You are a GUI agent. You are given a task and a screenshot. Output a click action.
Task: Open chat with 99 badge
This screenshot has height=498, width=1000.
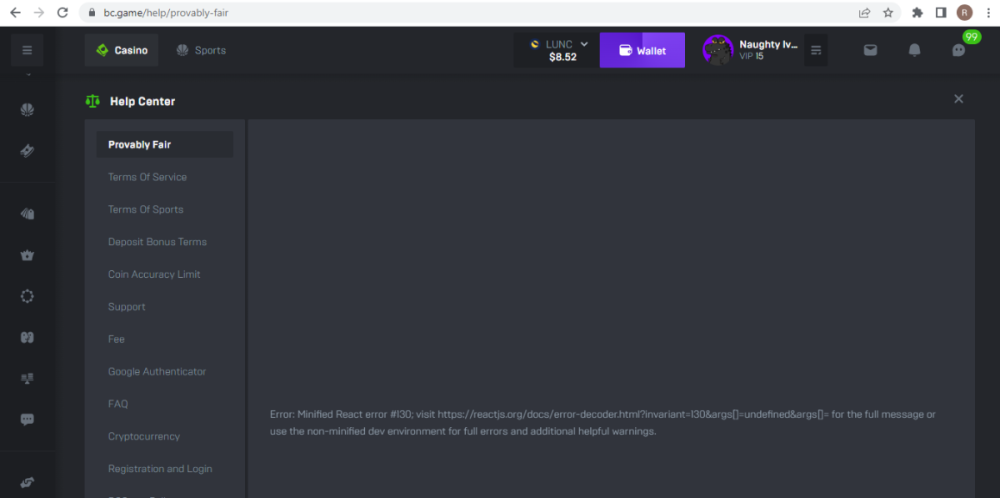pos(959,50)
